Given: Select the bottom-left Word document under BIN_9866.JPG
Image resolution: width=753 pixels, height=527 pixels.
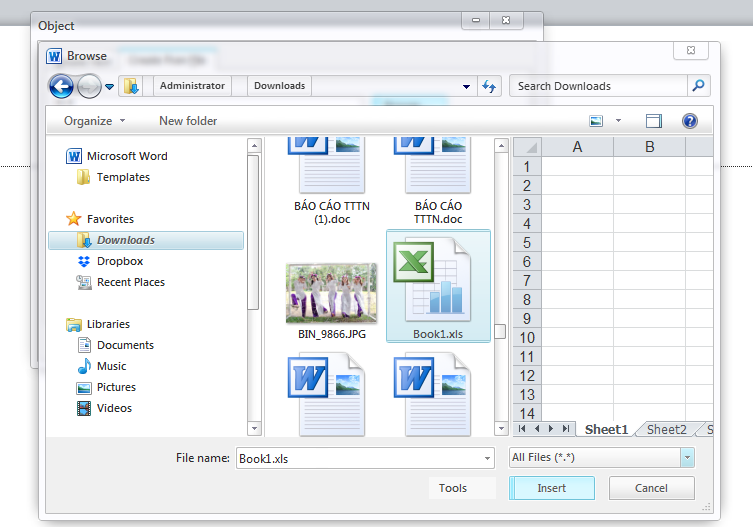Looking at the screenshot, I should [x=327, y=395].
